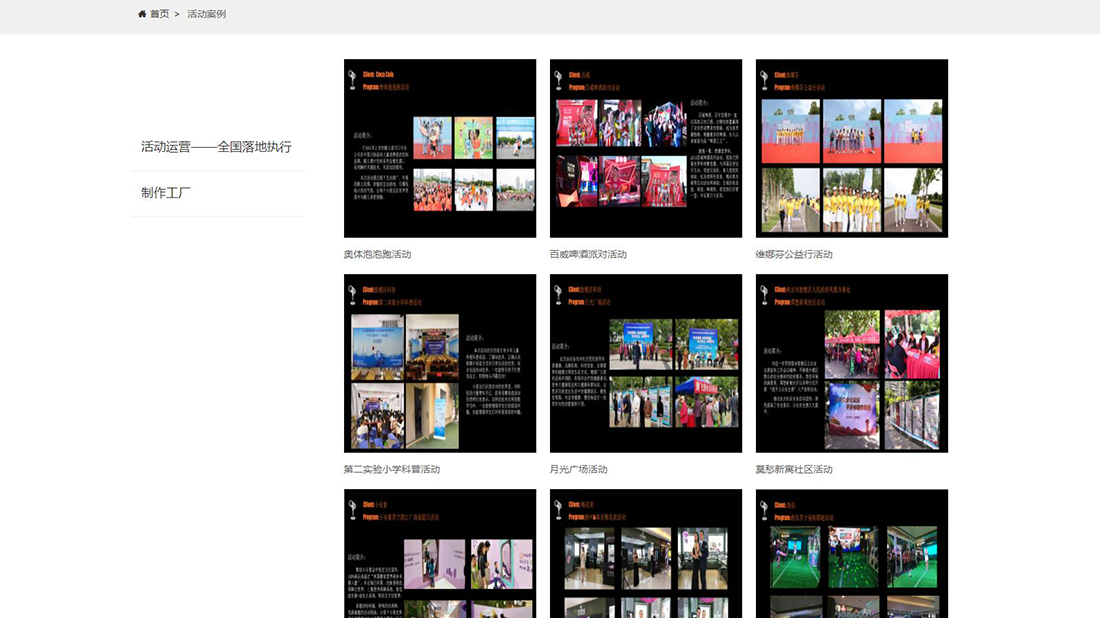The width and height of the screenshot is (1100, 618).
Task: Click the home icon in breadcrumb
Action: pyautogui.click(x=142, y=14)
